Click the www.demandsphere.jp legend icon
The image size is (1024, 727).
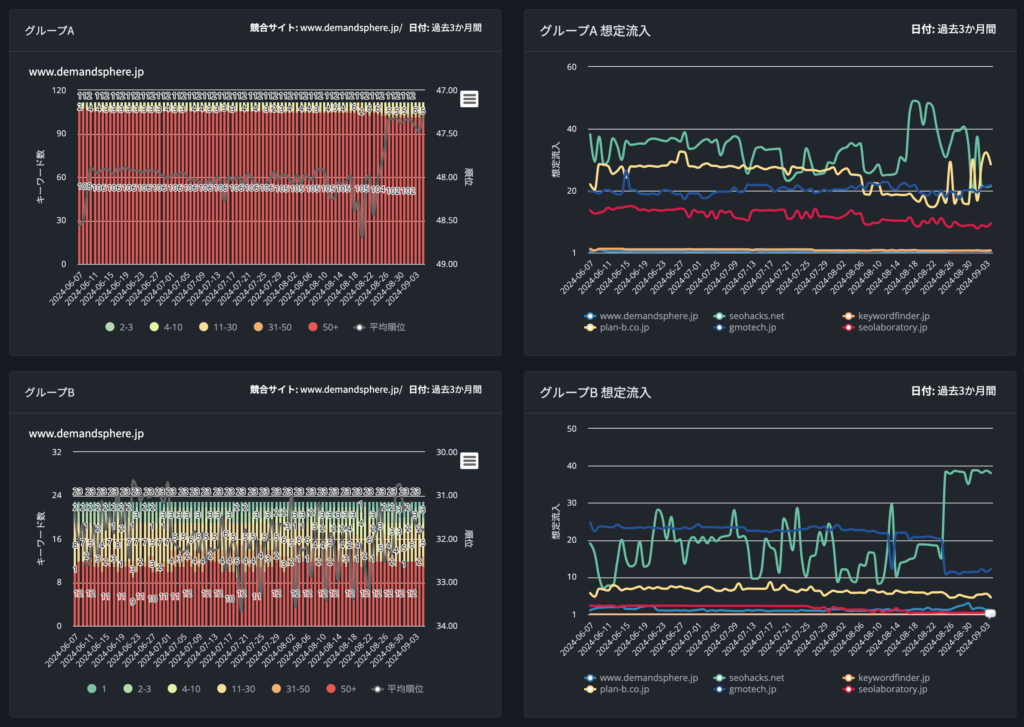591,315
